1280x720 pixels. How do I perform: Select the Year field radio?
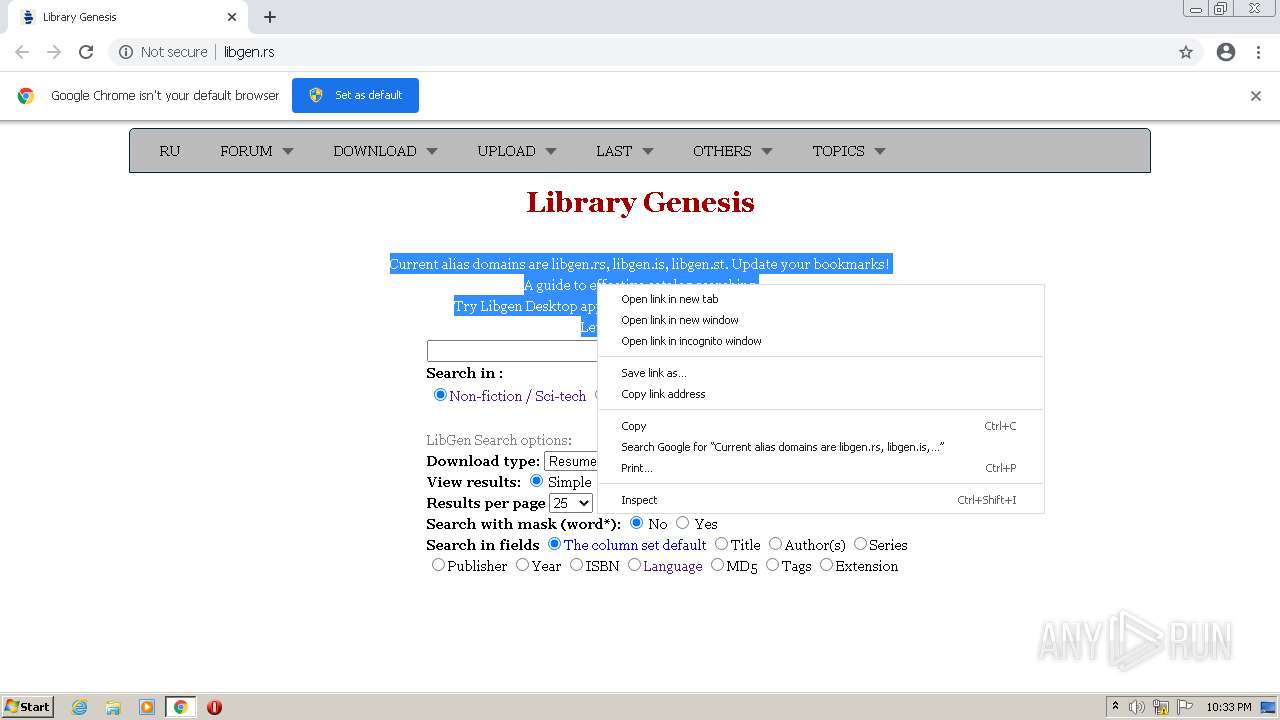click(x=523, y=565)
